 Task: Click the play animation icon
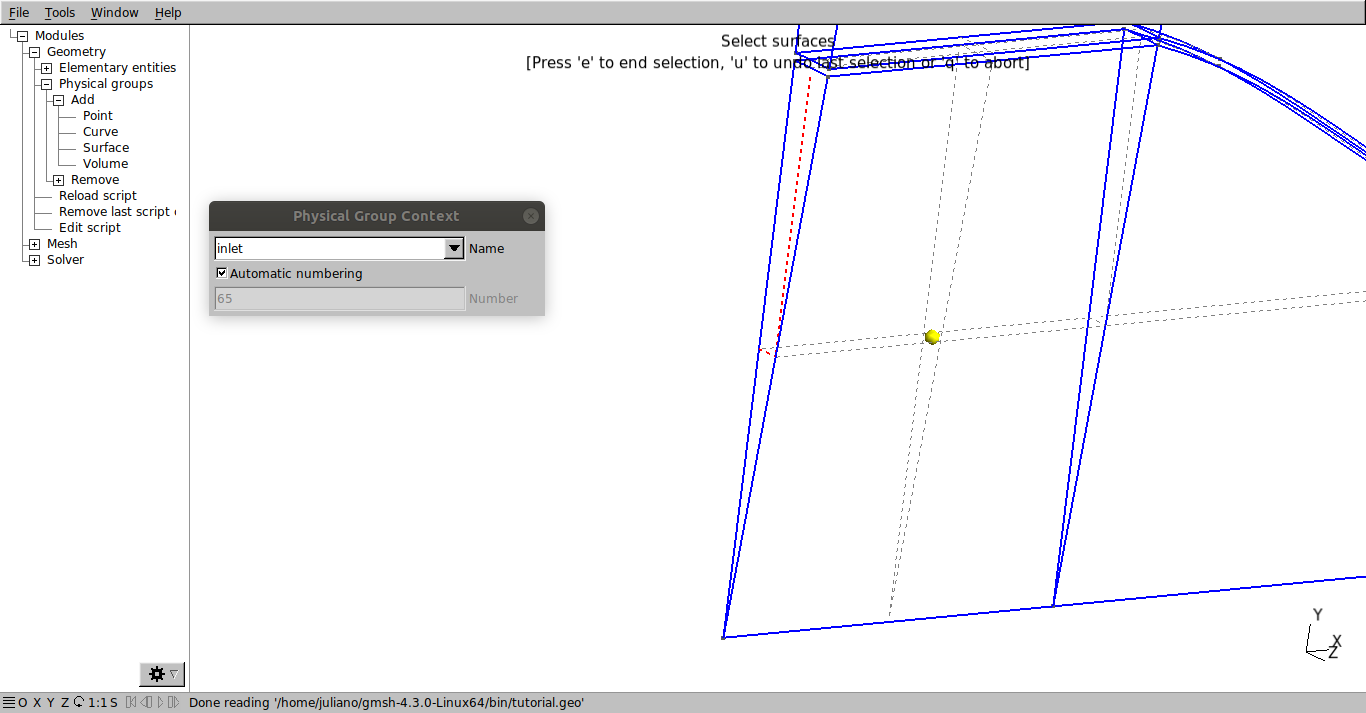coord(160,703)
